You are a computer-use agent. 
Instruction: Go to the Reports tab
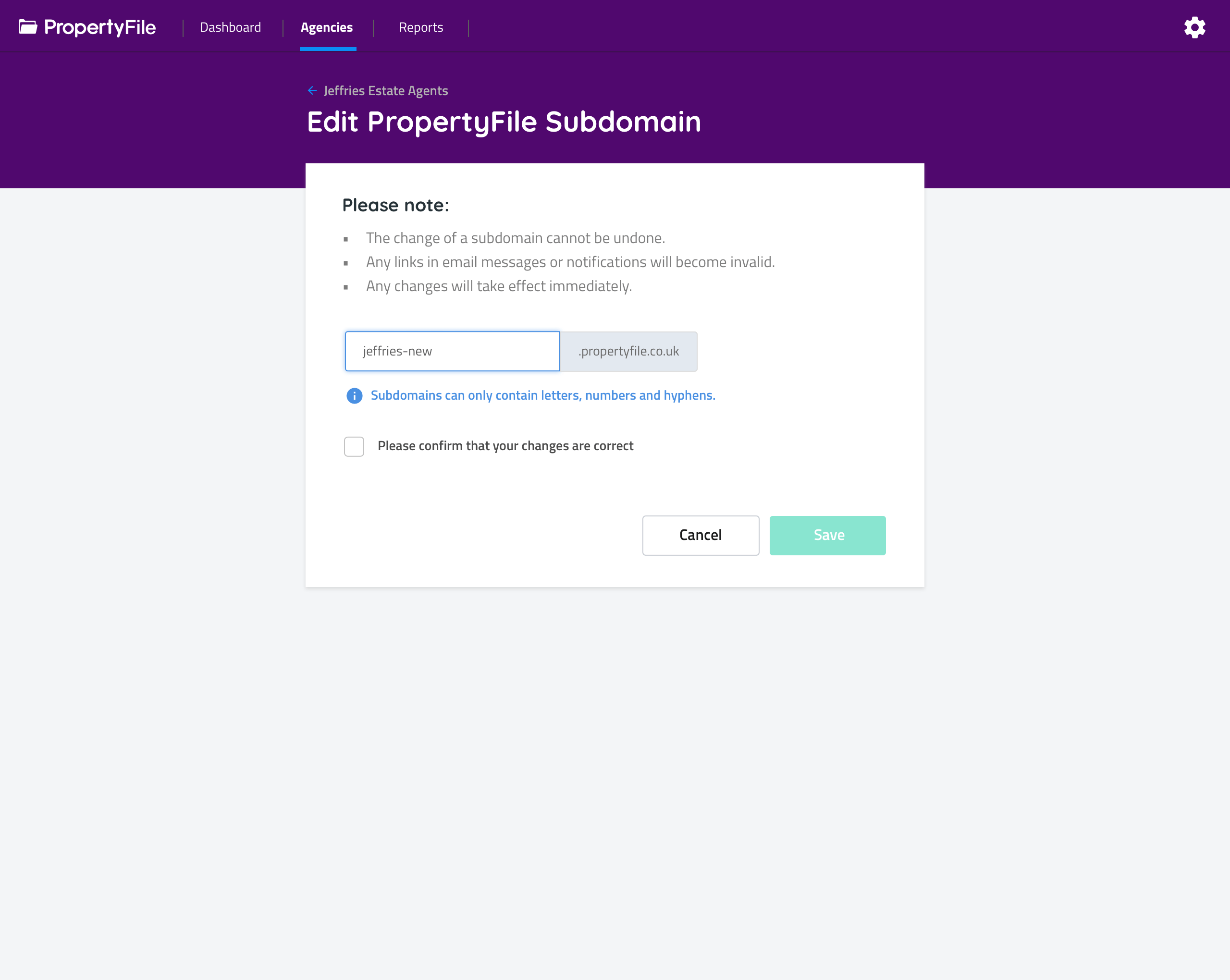pos(421,27)
